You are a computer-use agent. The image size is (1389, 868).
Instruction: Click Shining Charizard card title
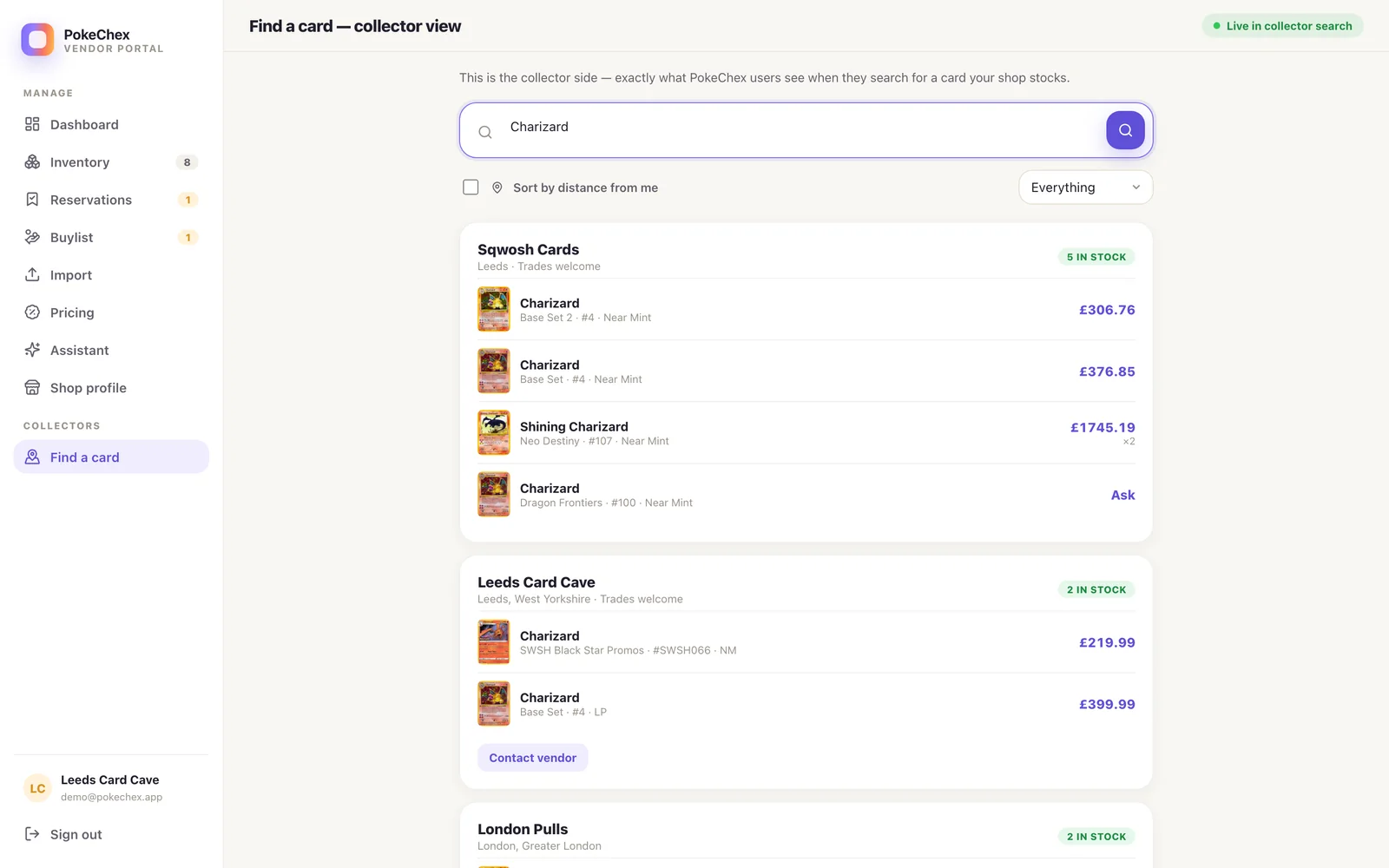[x=574, y=426]
